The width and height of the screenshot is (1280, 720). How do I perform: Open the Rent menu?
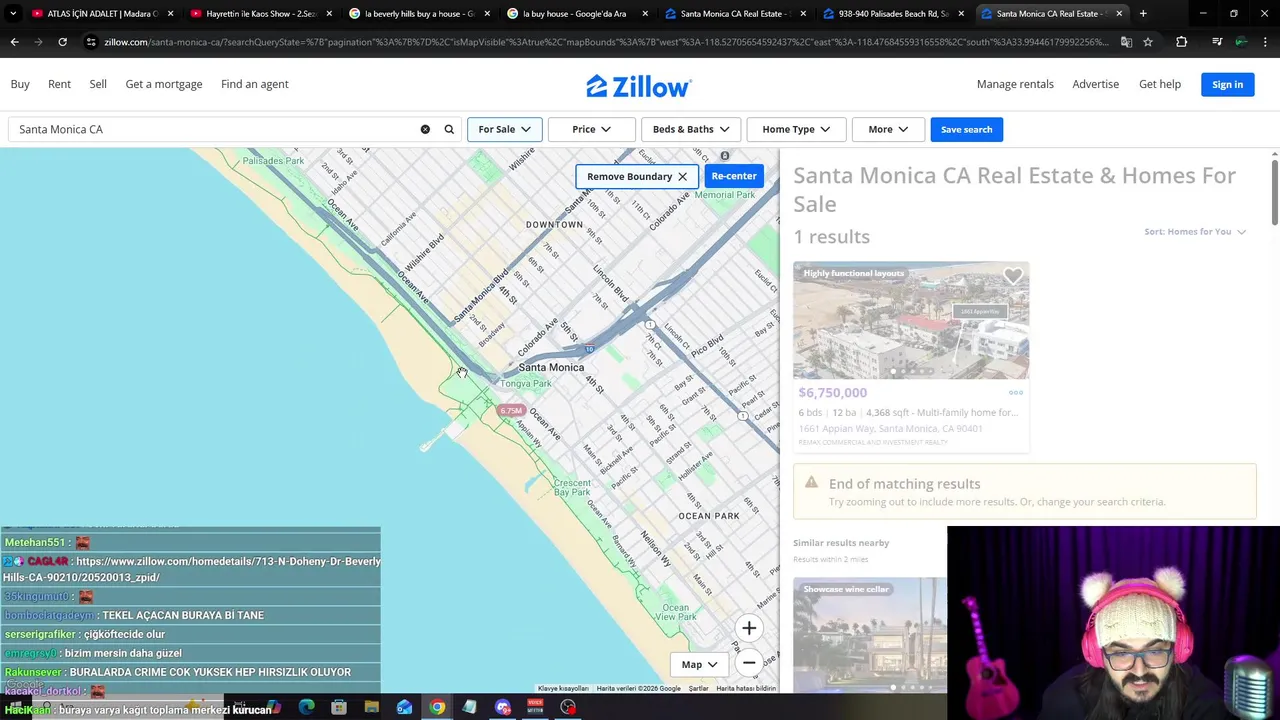(59, 84)
